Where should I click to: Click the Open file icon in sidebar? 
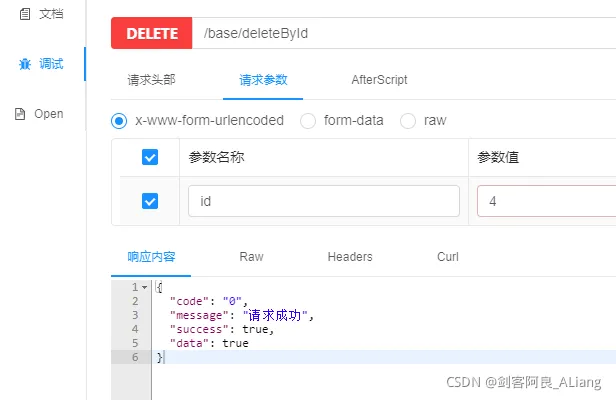click(x=20, y=114)
